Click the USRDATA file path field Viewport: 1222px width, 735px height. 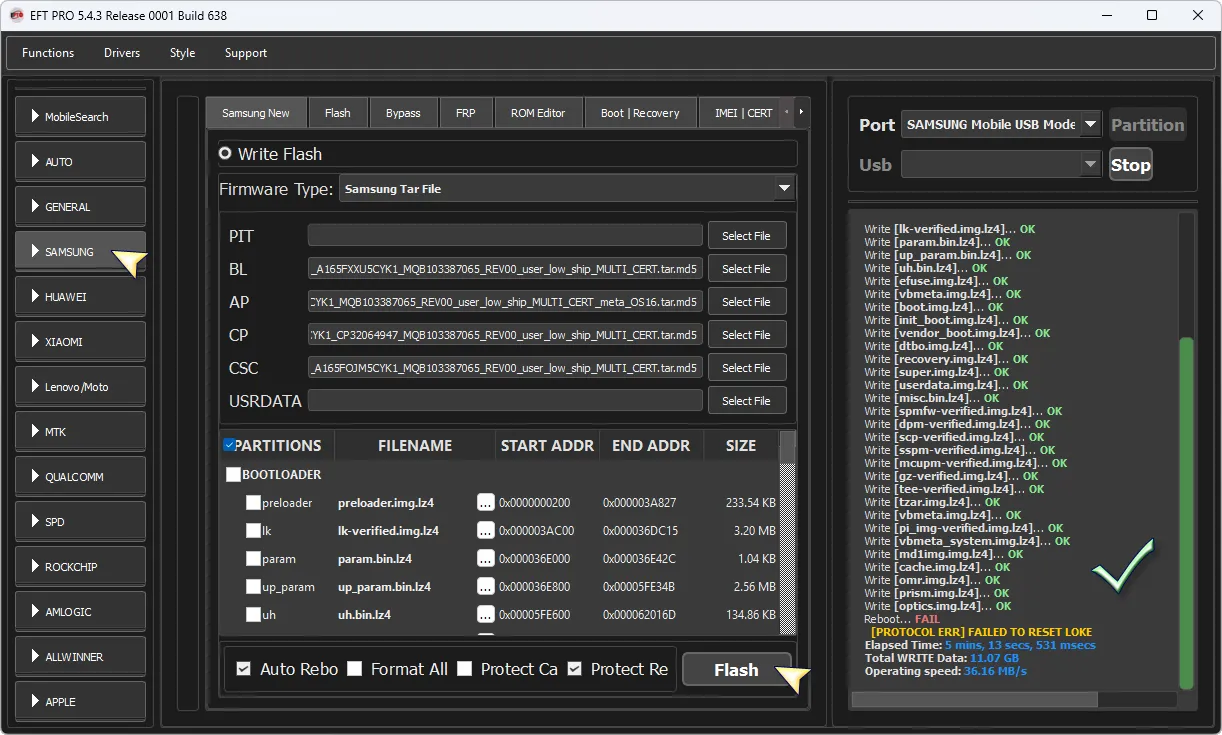(x=505, y=401)
